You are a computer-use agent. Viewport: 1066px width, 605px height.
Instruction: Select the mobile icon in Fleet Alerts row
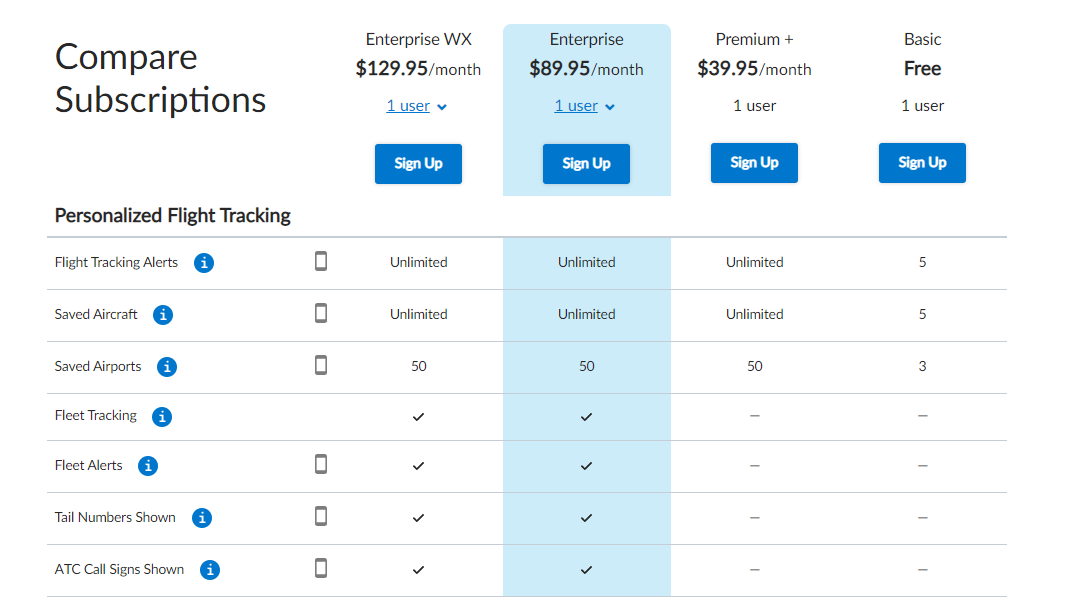[320, 464]
